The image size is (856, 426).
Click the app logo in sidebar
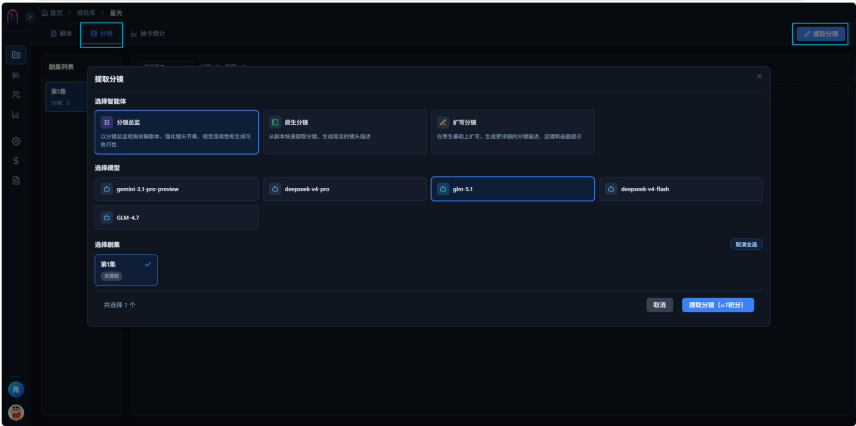[x=13, y=16]
